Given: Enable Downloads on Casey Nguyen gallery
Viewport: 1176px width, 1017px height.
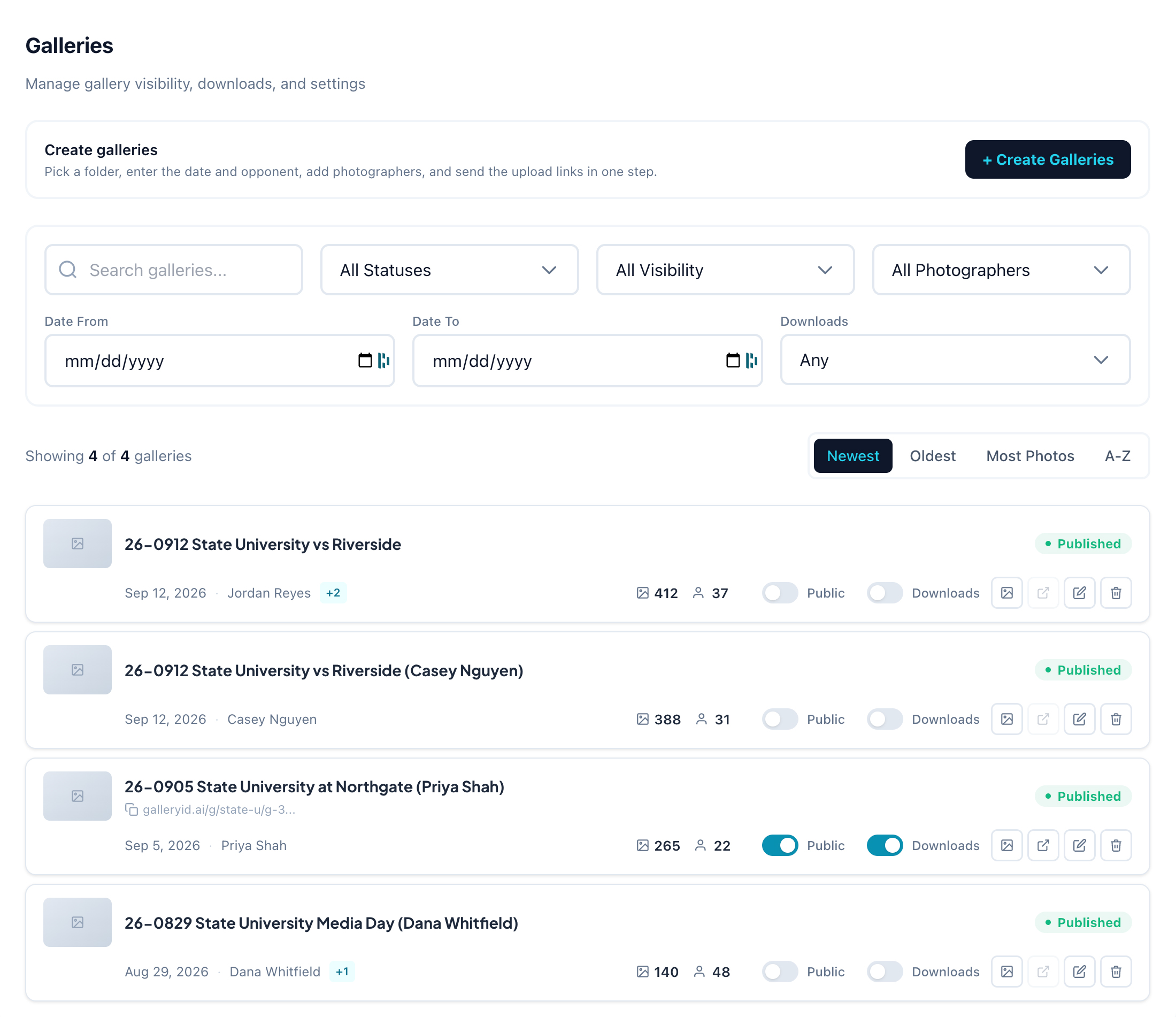Looking at the screenshot, I should [x=884, y=719].
